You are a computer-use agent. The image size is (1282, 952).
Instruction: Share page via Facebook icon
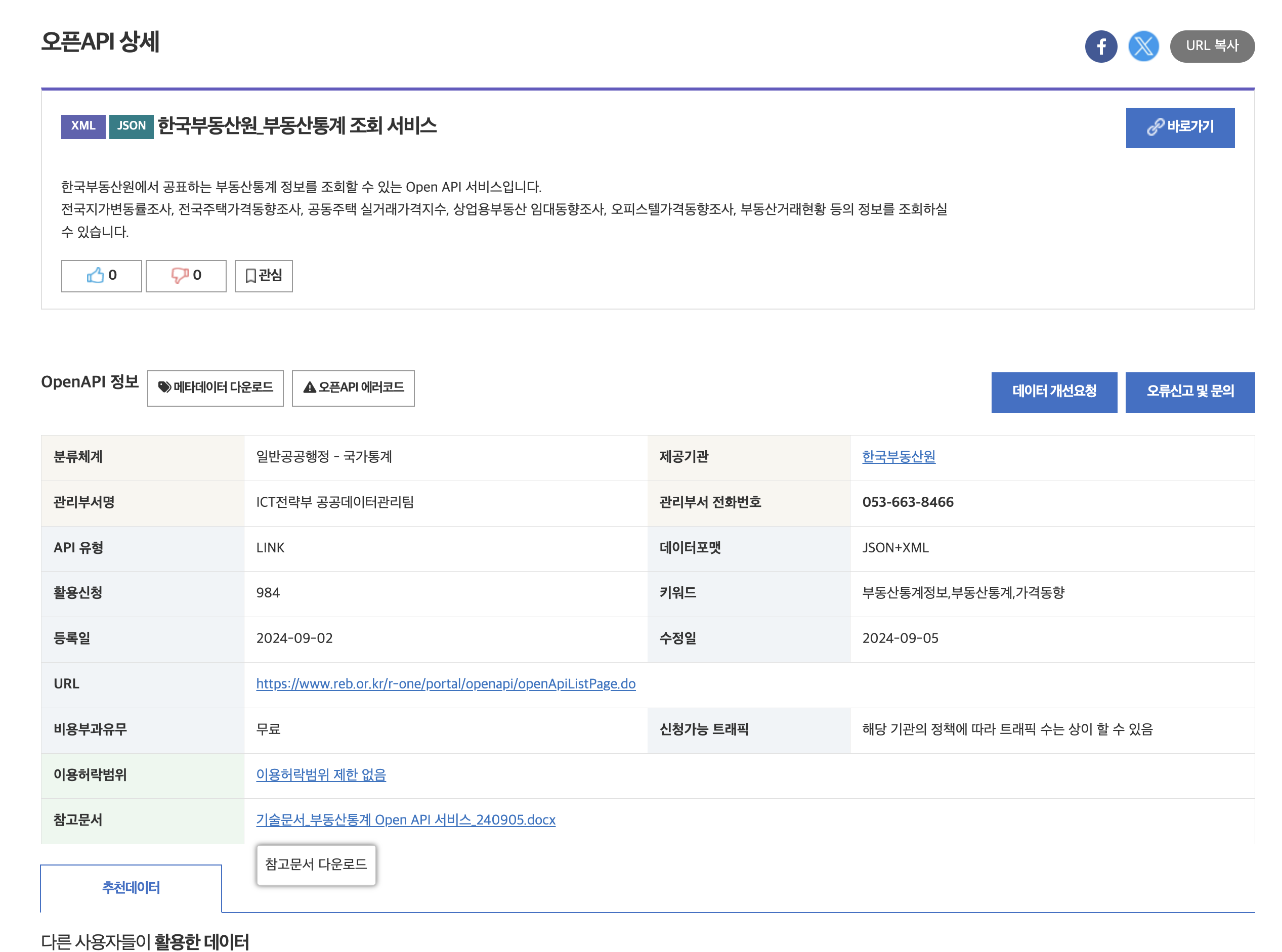pos(1100,46)
